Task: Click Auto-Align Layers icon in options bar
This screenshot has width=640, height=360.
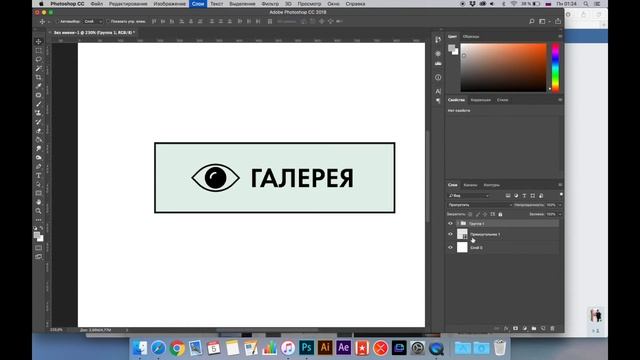Action: click(270, 21)
